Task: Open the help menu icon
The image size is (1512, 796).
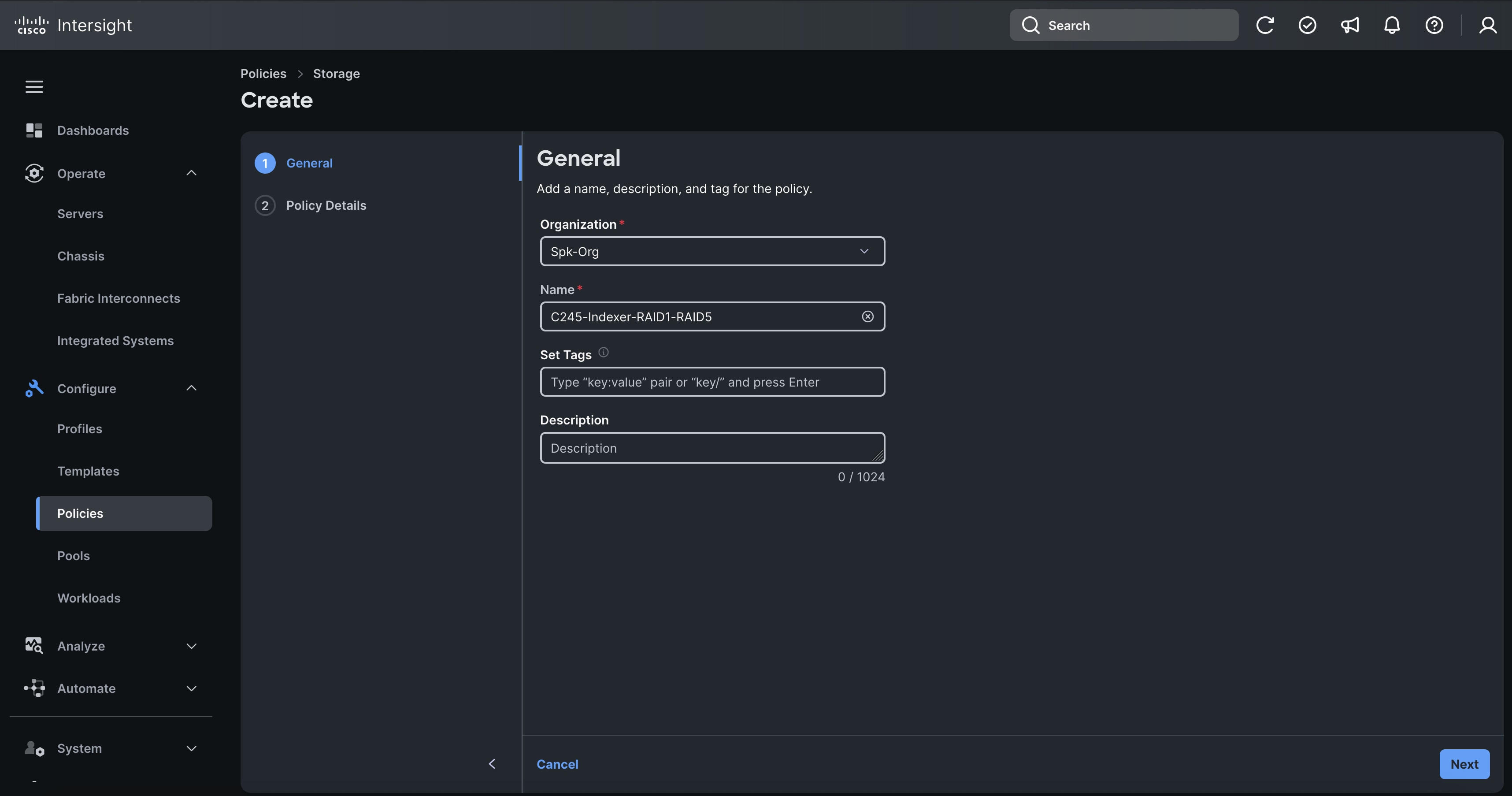Action: (1434, 25)
